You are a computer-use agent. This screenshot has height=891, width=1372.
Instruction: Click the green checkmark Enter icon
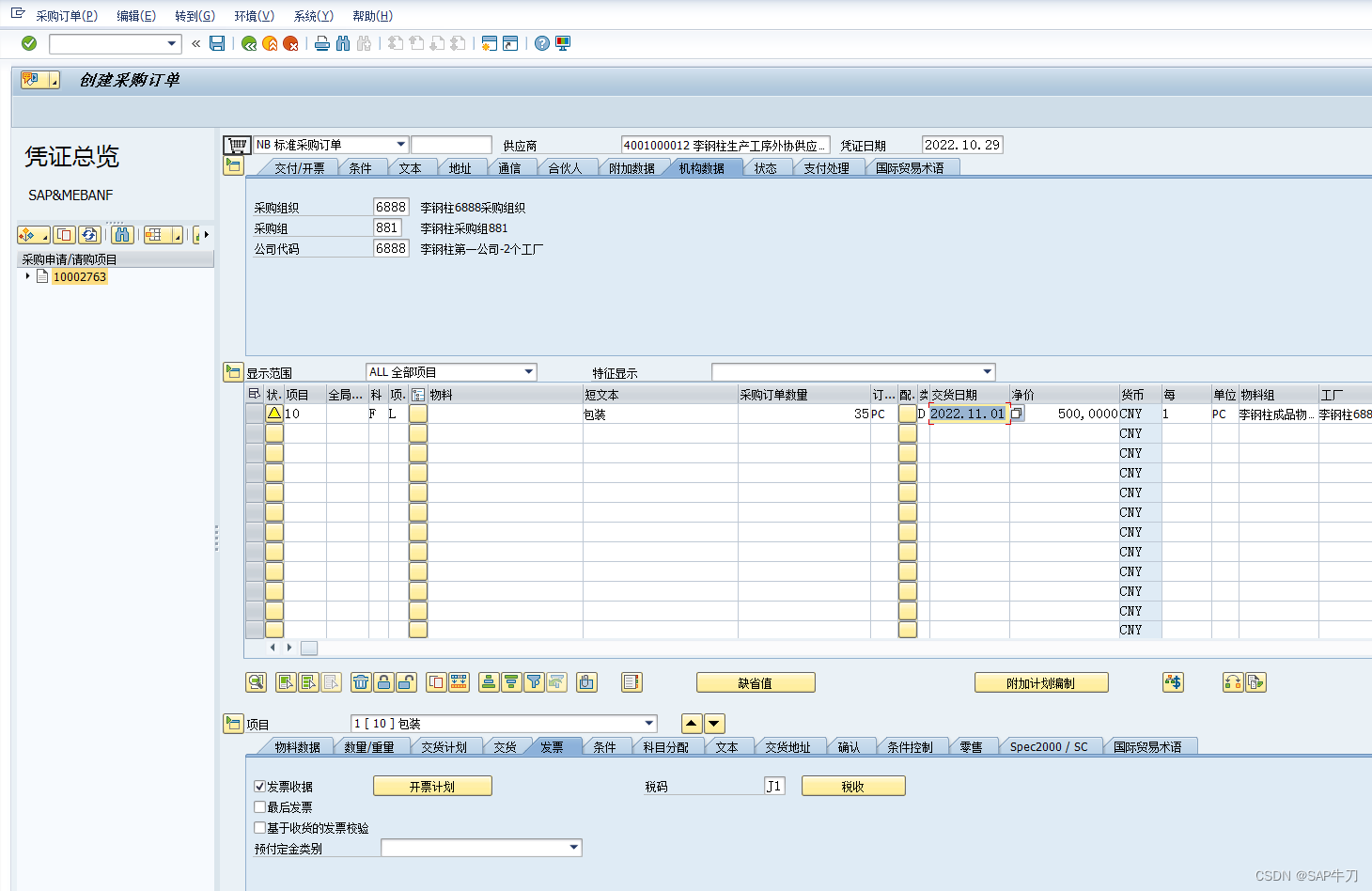tap(29, 43)
